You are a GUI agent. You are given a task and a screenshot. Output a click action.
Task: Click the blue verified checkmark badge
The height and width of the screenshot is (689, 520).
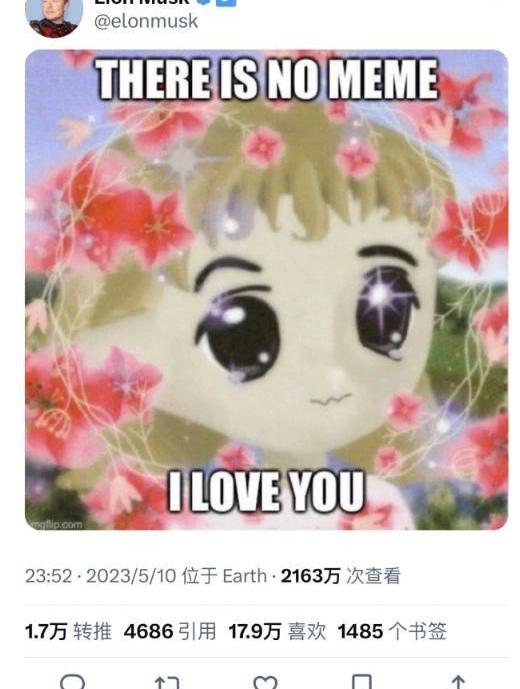coord(205,2)
